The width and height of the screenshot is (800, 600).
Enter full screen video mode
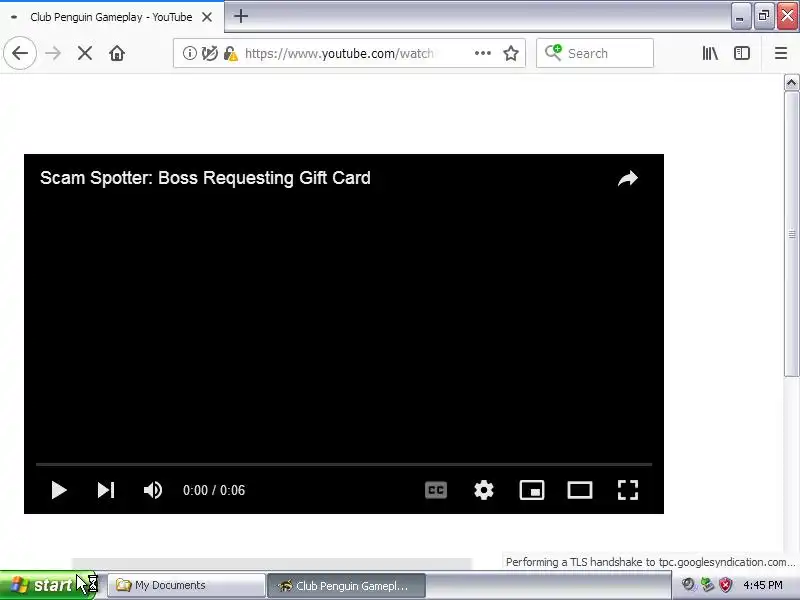click(628, 490)
